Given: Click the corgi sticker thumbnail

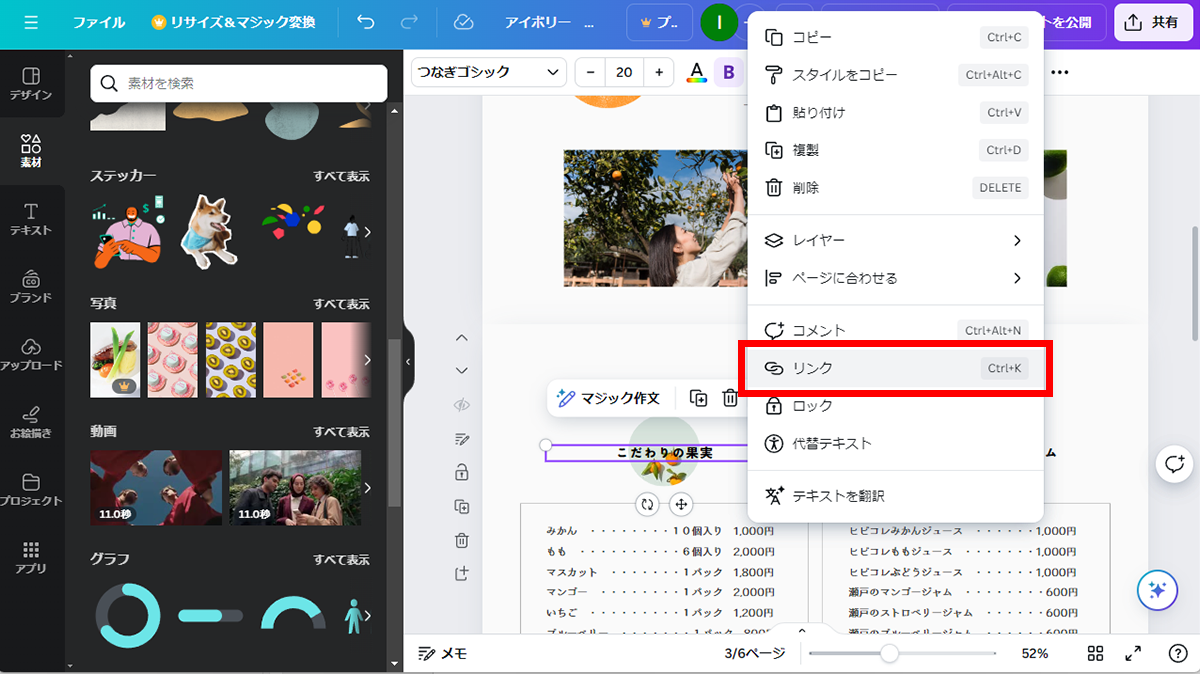Looking at the screenshot, I should pos(207,228).
